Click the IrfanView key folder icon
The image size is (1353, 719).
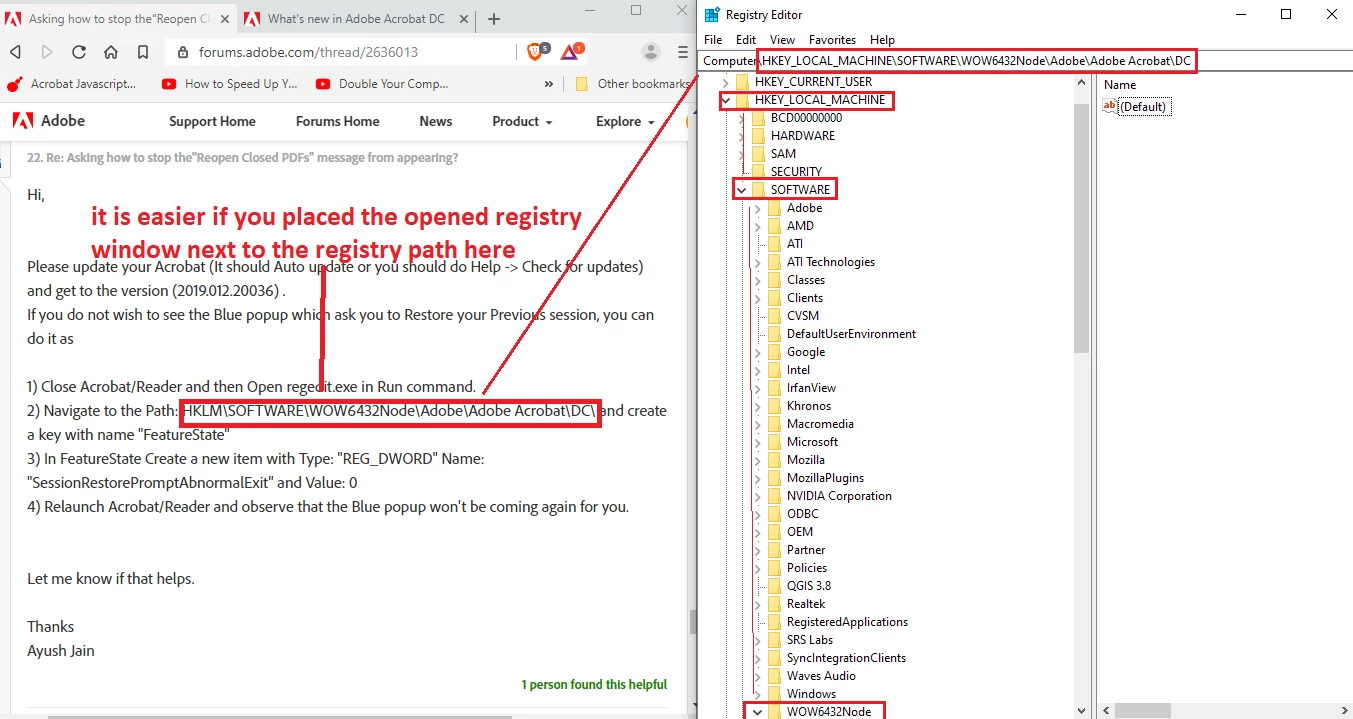774,388
